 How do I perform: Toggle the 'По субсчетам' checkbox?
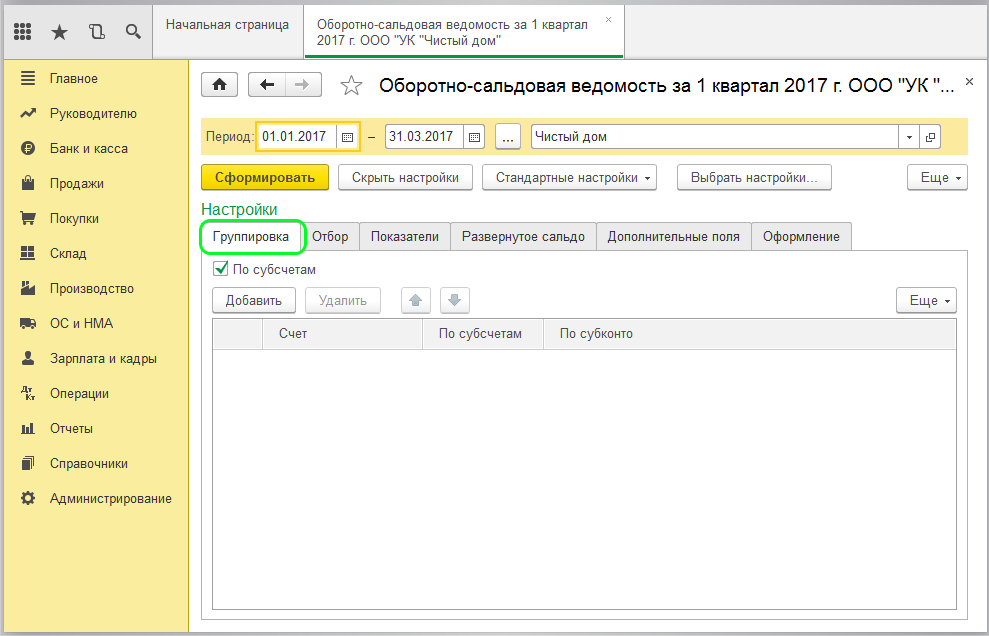click(221, 269)
